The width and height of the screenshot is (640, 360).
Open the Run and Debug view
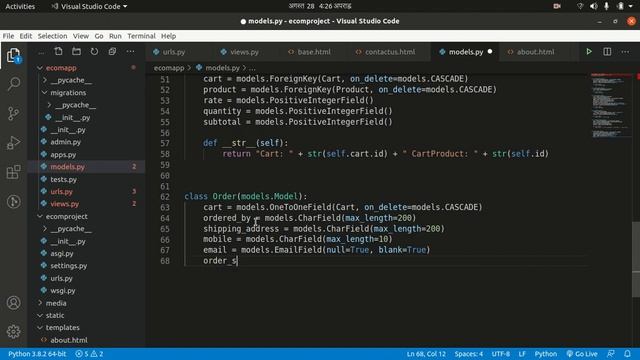pos(13,143)
